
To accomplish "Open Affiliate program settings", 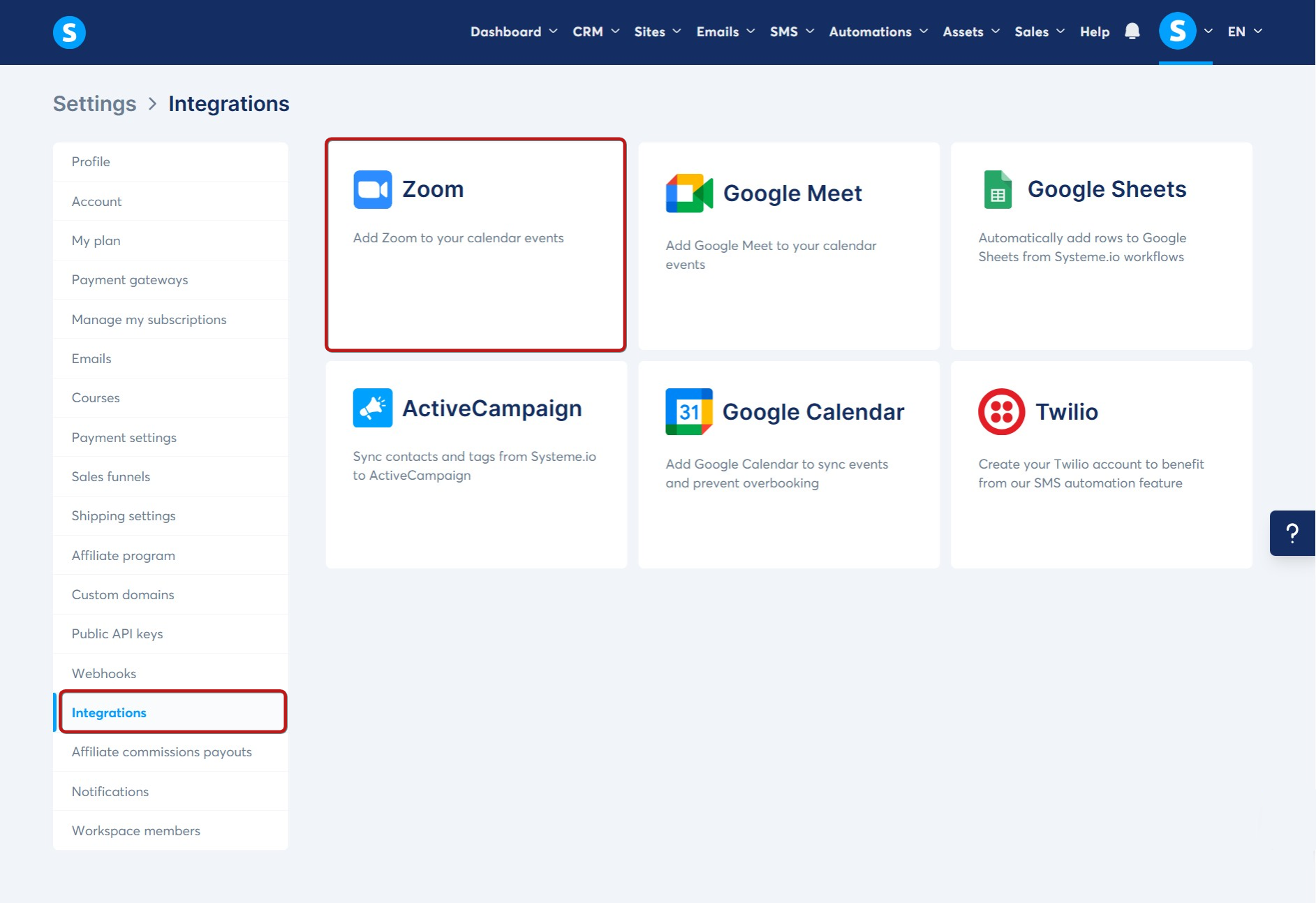I will click(170, 556).
